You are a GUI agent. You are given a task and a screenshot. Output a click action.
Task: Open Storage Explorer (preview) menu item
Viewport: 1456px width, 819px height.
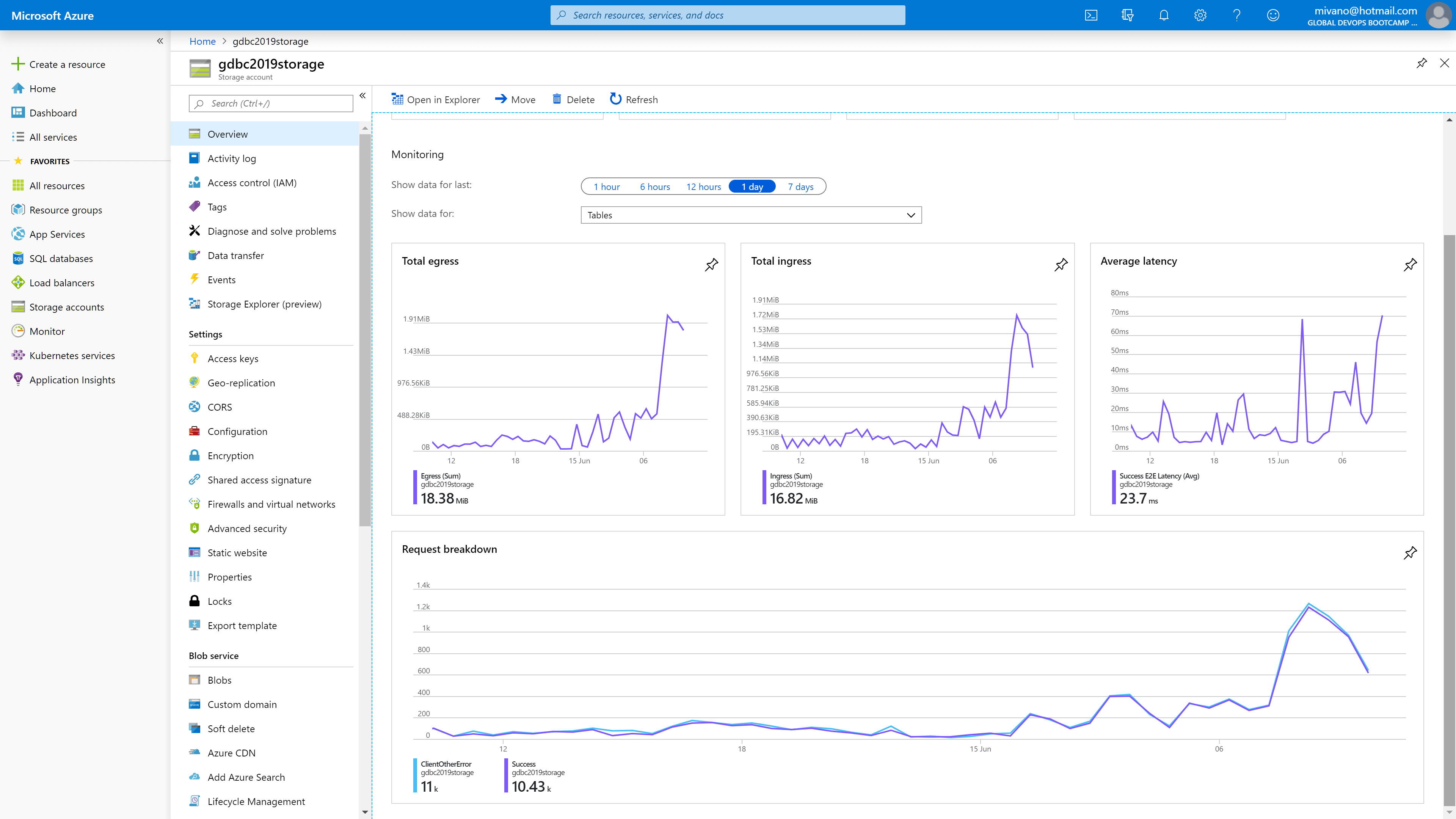(264, 304)
